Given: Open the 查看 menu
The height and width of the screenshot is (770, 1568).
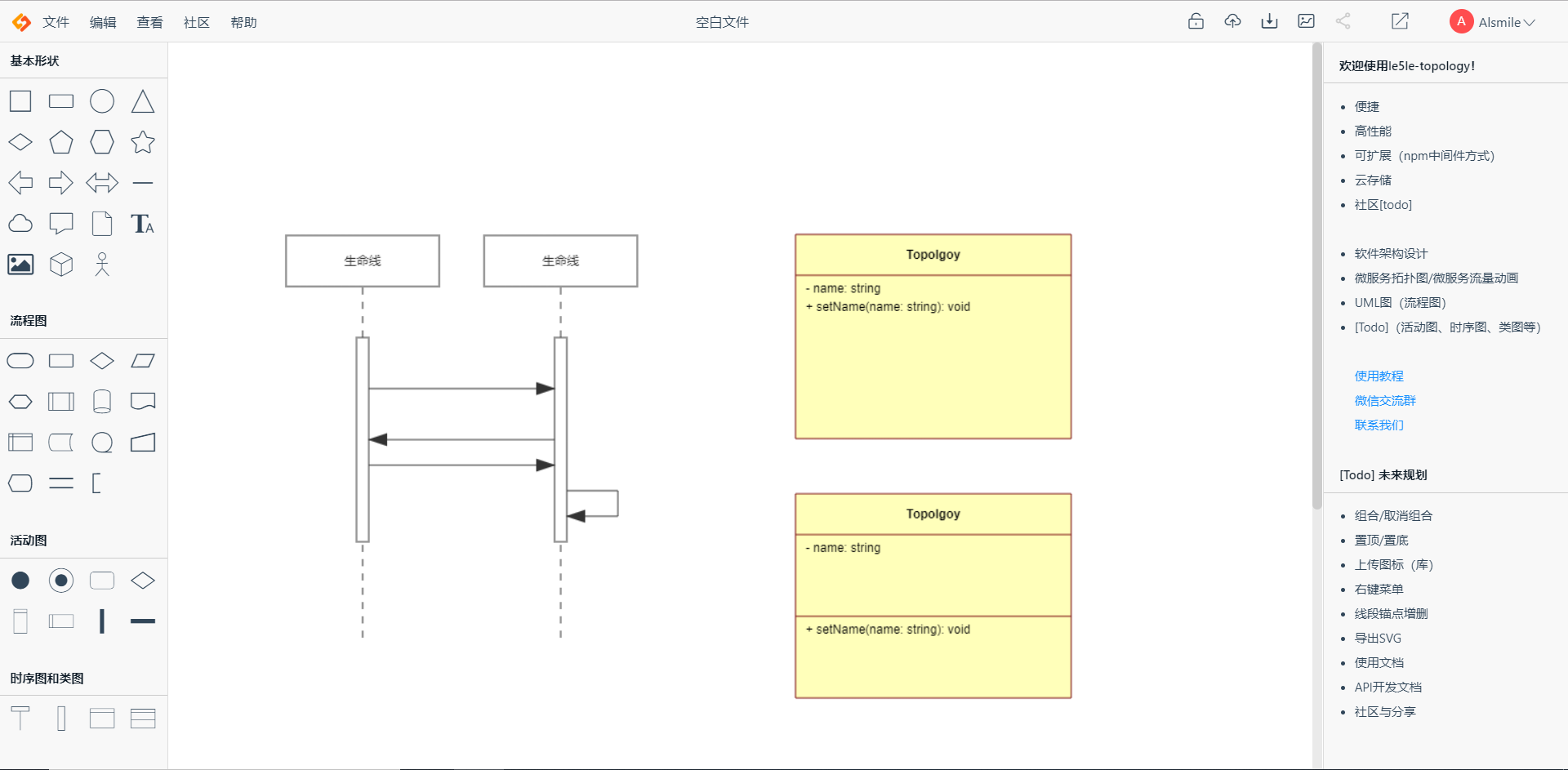Looking at the screenshot, I should click(x=149, y=22).
